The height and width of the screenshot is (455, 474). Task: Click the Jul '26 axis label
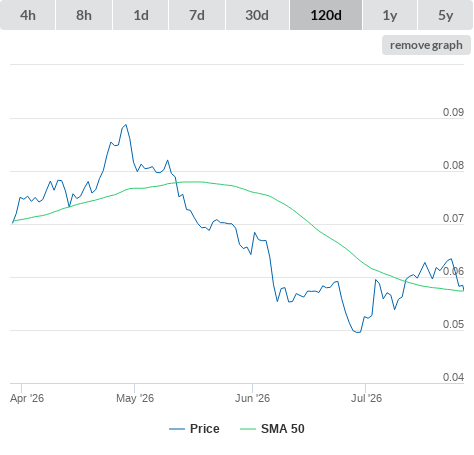point(366,398)
